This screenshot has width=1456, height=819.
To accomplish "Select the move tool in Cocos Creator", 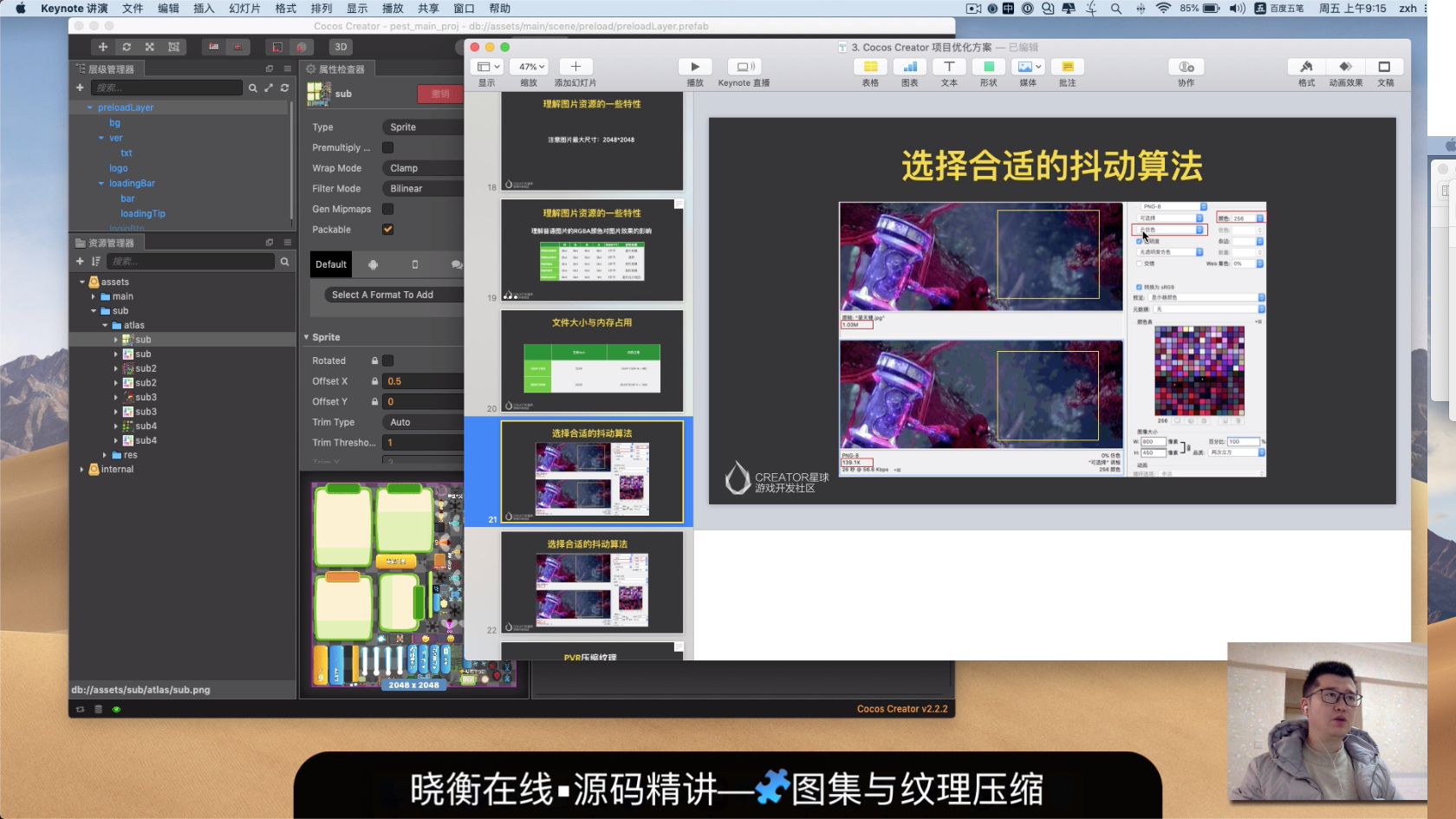I will coord(103,47).
